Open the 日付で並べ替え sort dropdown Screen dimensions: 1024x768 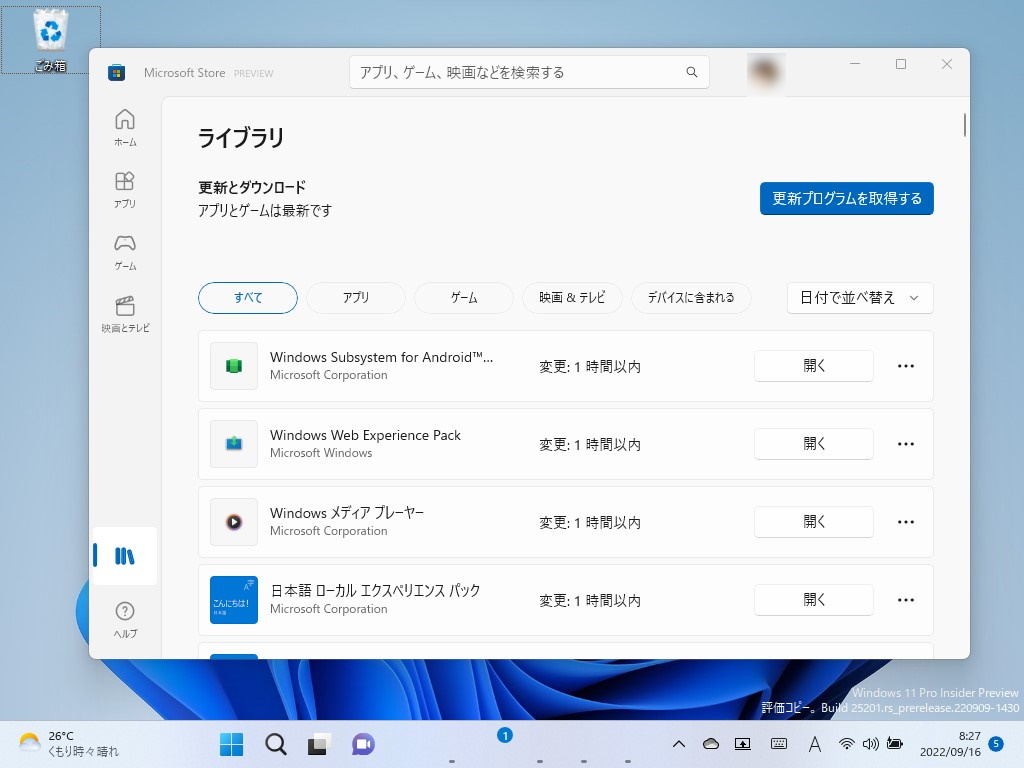coord(859,297)
